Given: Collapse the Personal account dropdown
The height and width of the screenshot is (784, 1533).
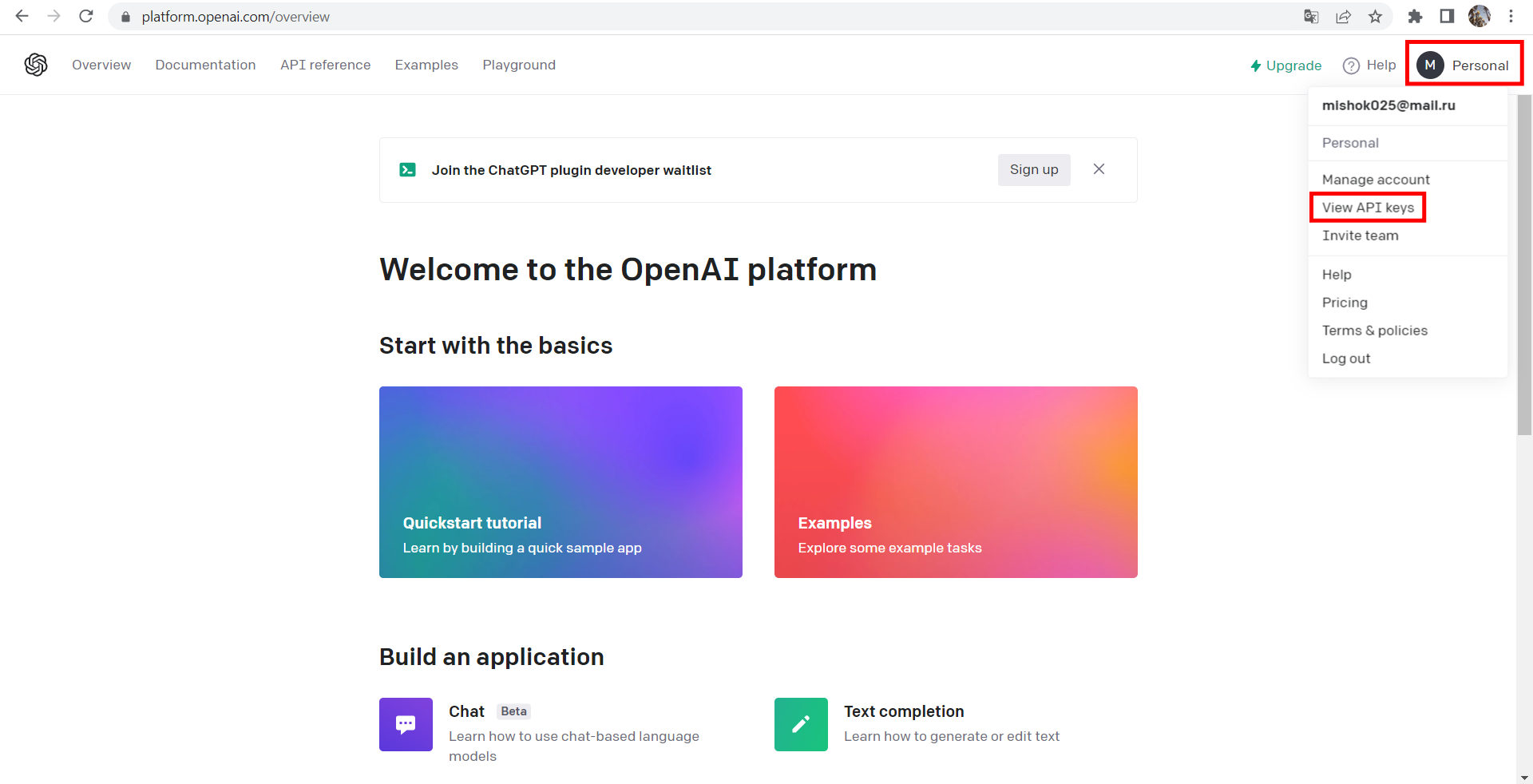Looking at the screenshot, I should point(1464,65).
